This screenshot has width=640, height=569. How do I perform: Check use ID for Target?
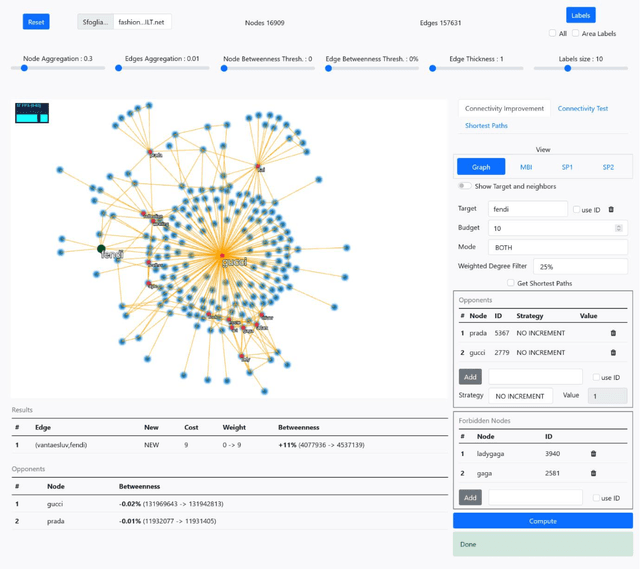click(x=576, y=209)
